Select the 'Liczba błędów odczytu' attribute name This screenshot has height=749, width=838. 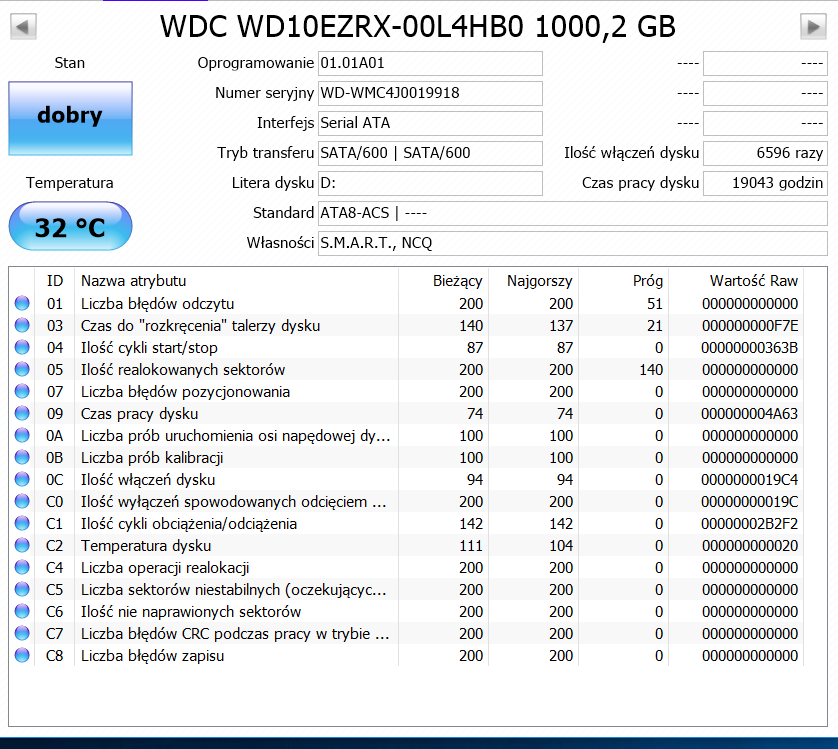click(158, 304)
